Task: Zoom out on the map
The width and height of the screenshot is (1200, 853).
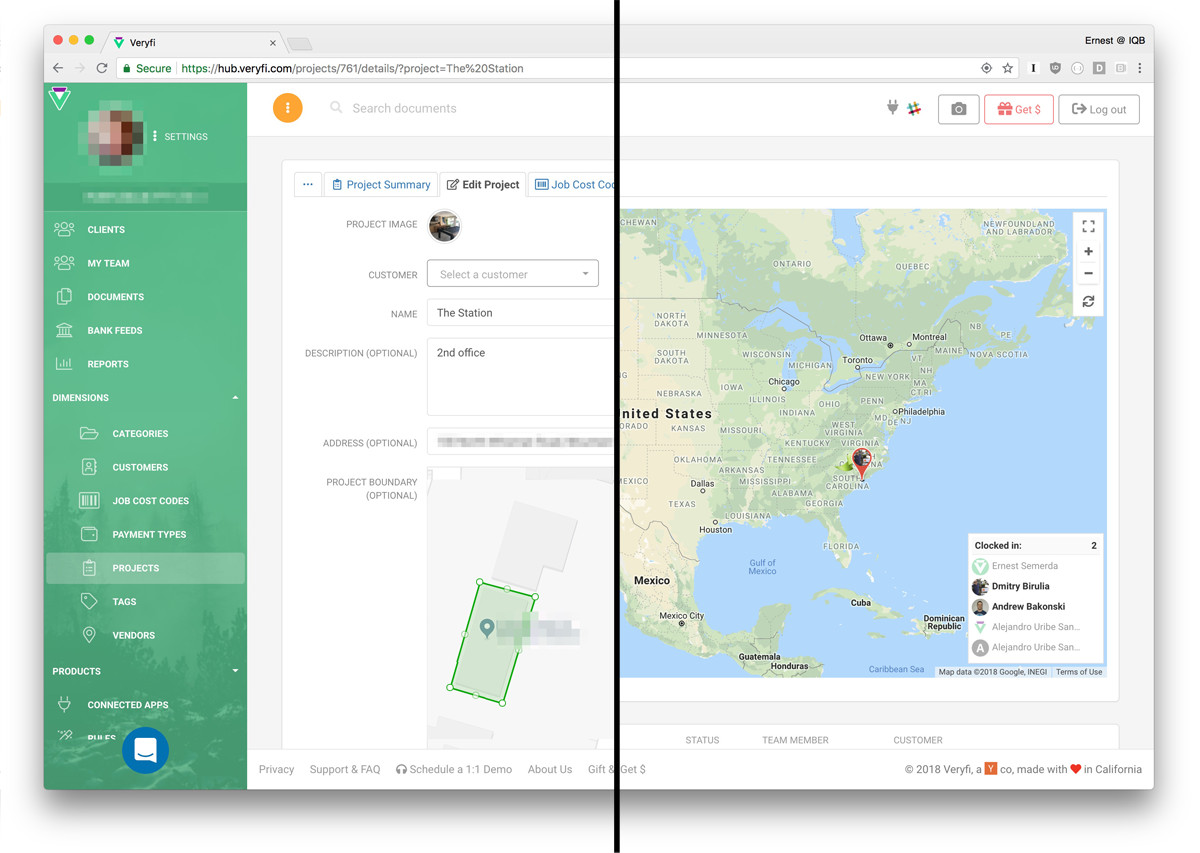Action: [x=1088, y=273]
